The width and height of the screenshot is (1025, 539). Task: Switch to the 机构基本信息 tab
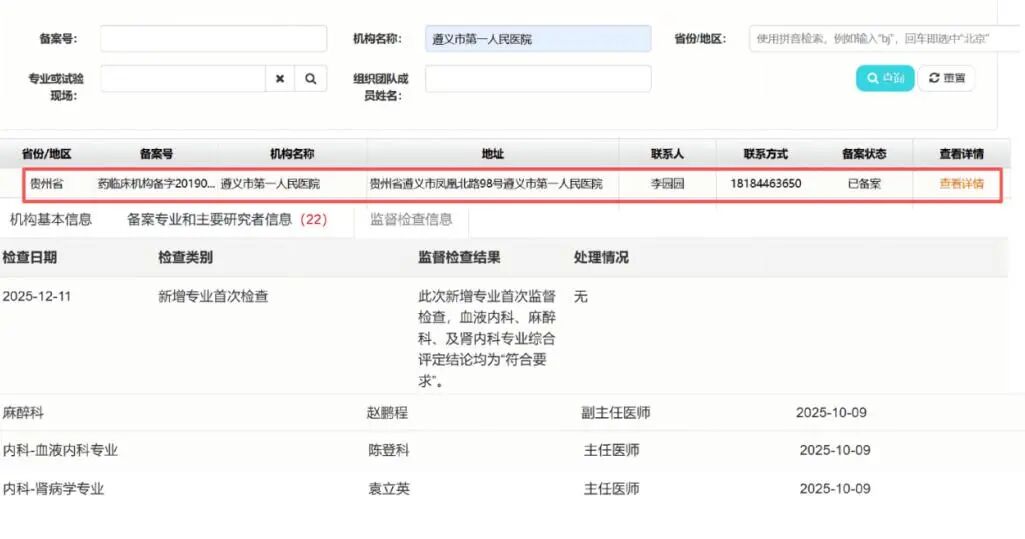(51, 219)
